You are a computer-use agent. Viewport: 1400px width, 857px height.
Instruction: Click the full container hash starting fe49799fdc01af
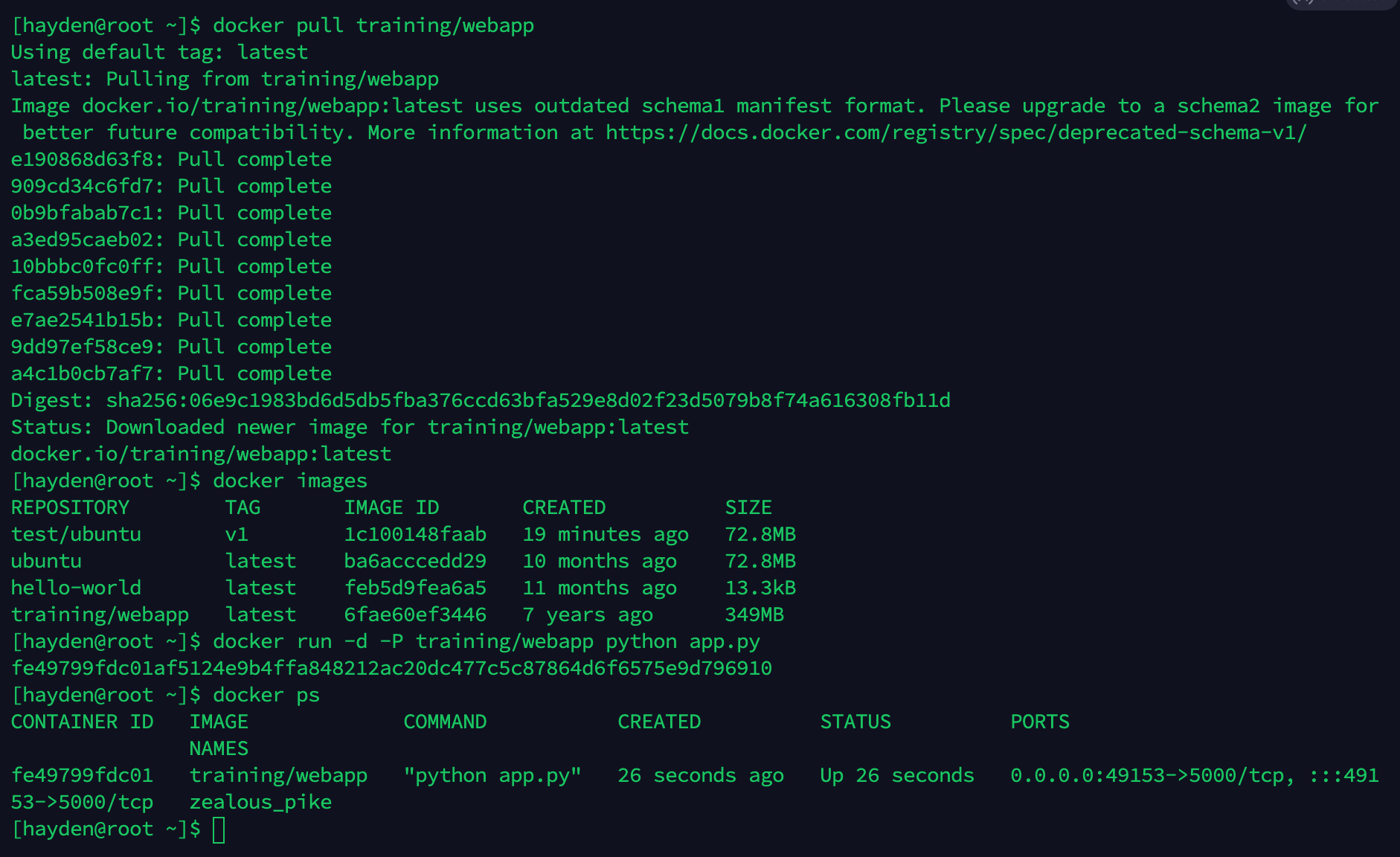pos(391,669)
